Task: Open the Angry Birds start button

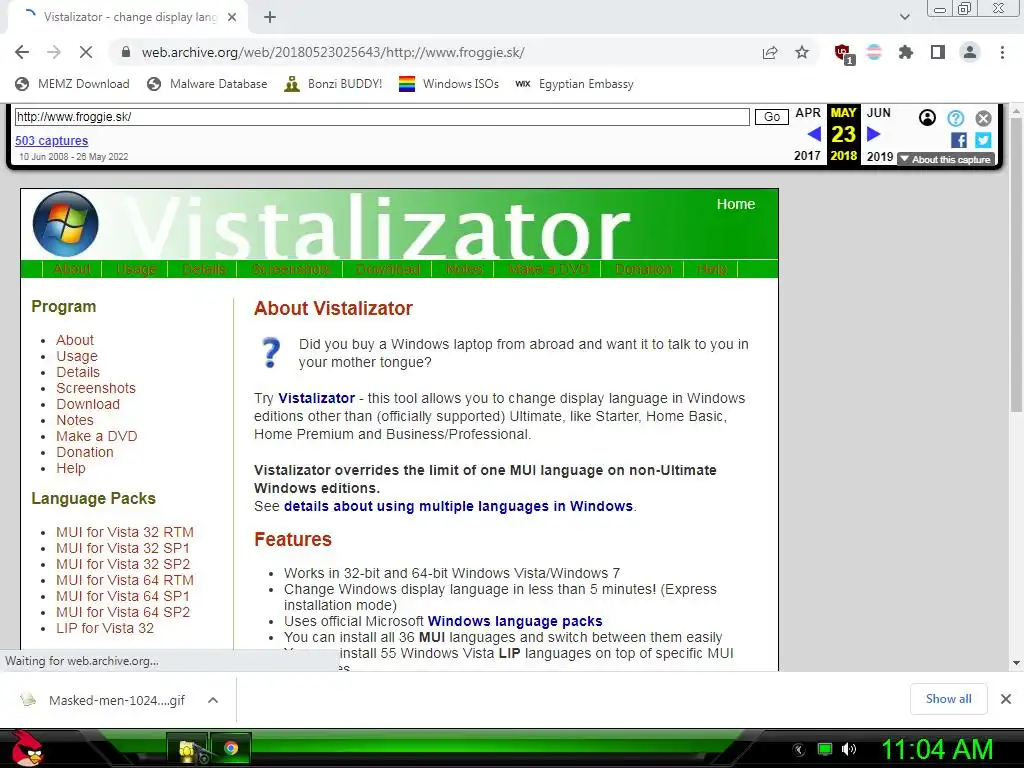Action: tap(26, 748)
